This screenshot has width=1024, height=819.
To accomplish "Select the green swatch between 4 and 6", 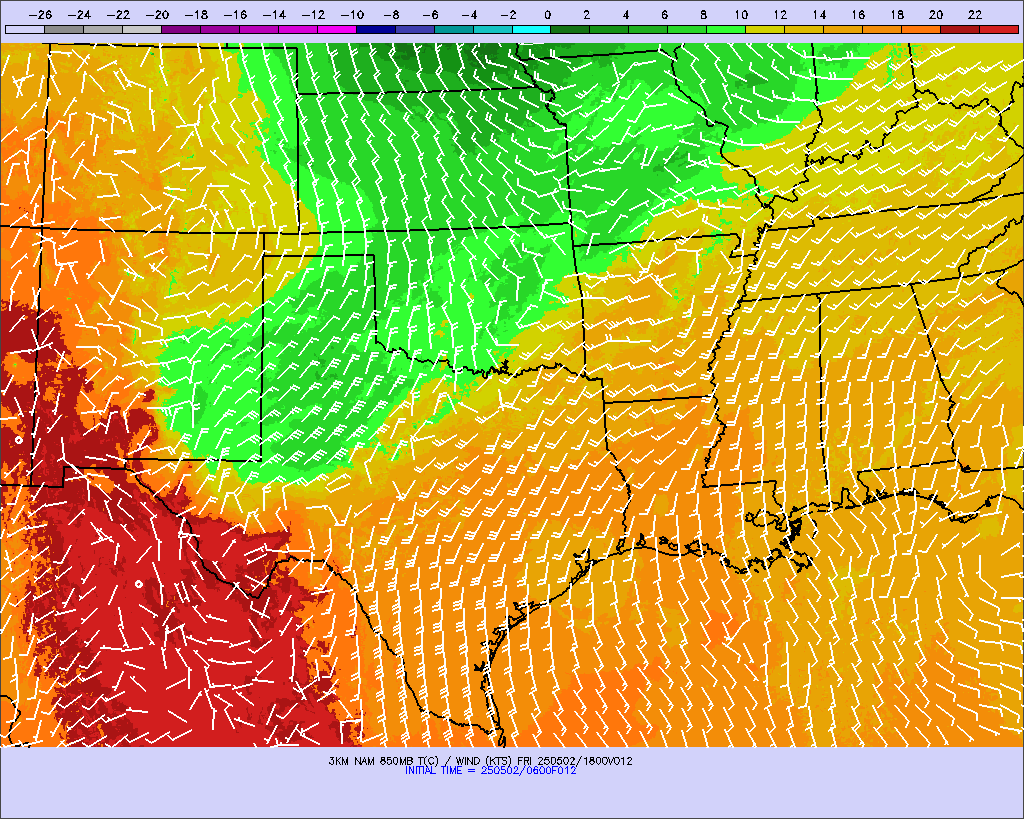I will coord(648,29).
